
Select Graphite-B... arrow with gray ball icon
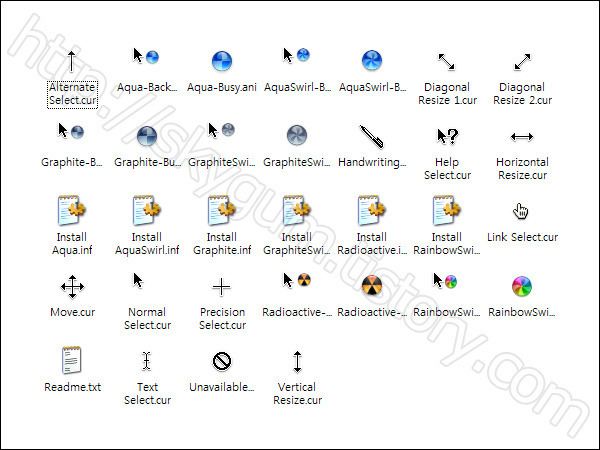click(x=71, y=131)
